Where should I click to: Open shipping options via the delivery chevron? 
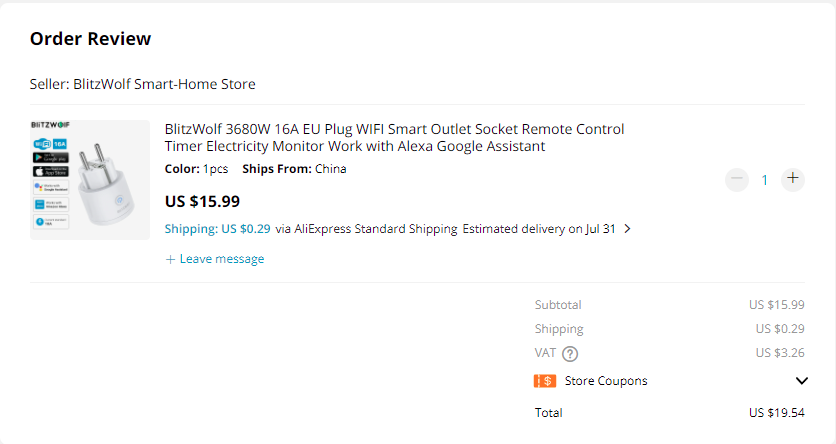click(x=627, y=229)
